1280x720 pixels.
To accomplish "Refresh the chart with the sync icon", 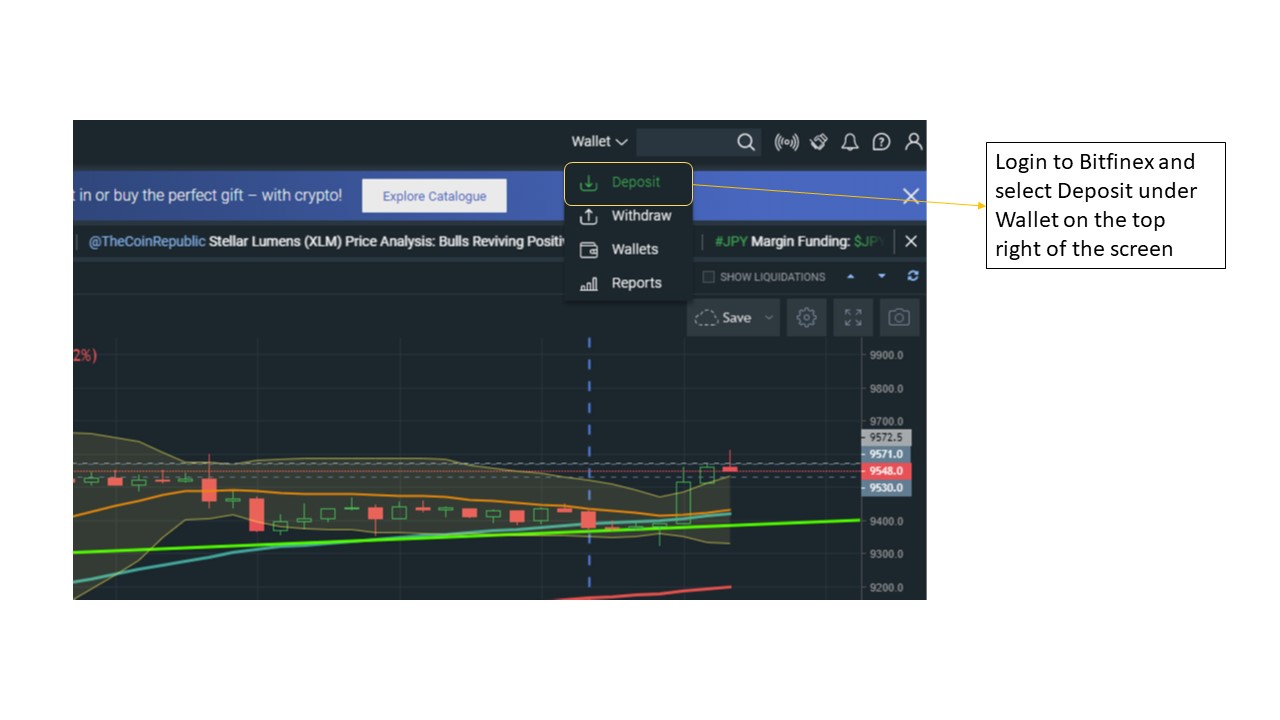I will [x=912, y=276].
